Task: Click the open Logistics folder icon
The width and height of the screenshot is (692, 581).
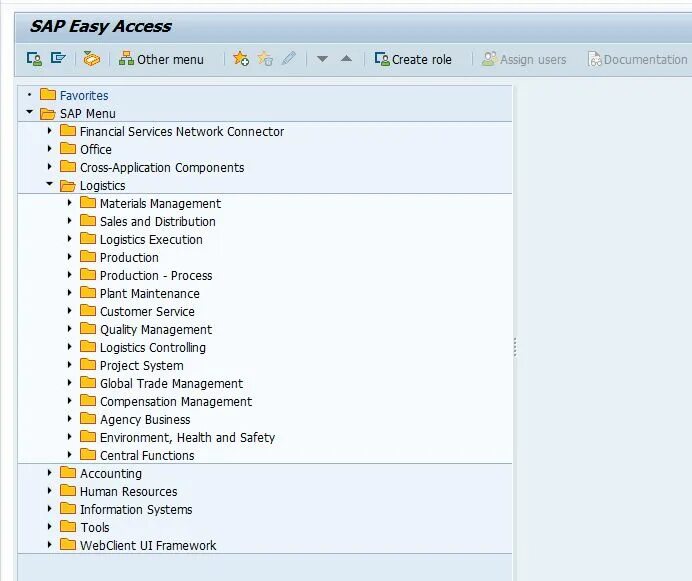Action: (x=68, y=185)
